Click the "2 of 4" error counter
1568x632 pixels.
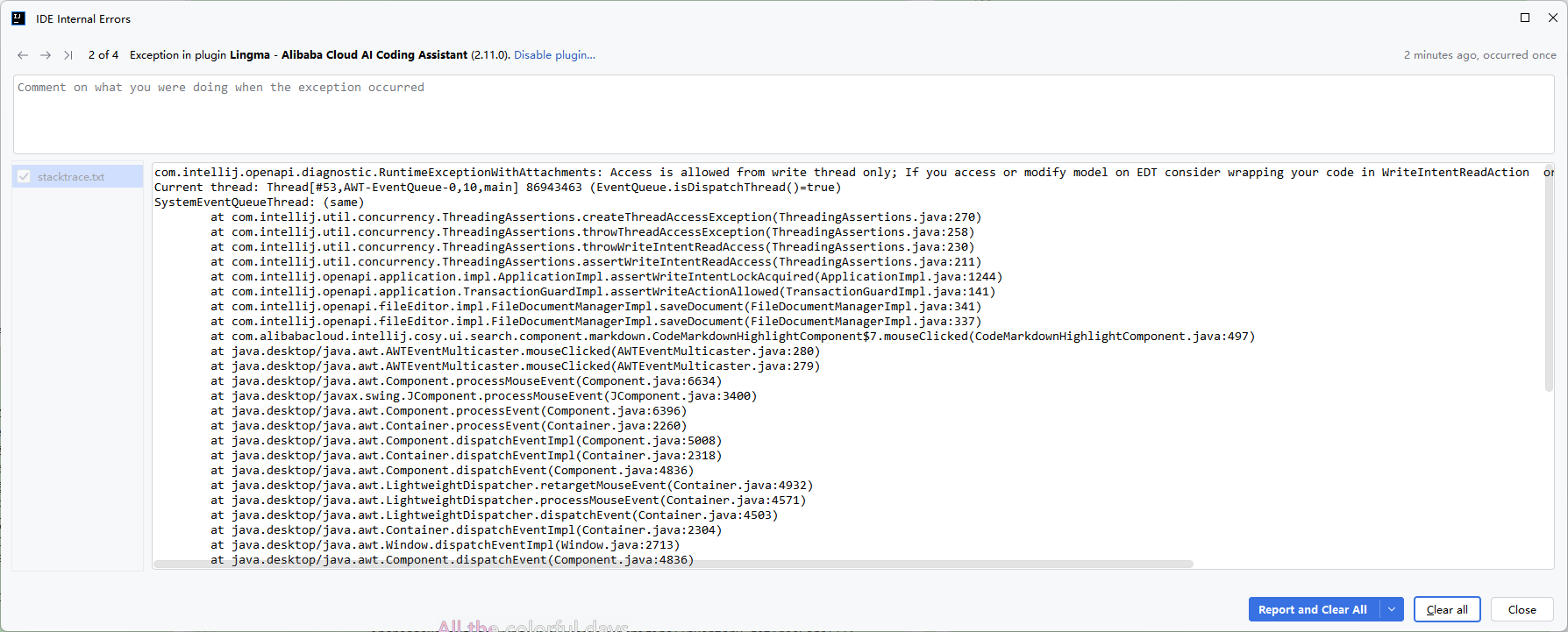(103, 55)
